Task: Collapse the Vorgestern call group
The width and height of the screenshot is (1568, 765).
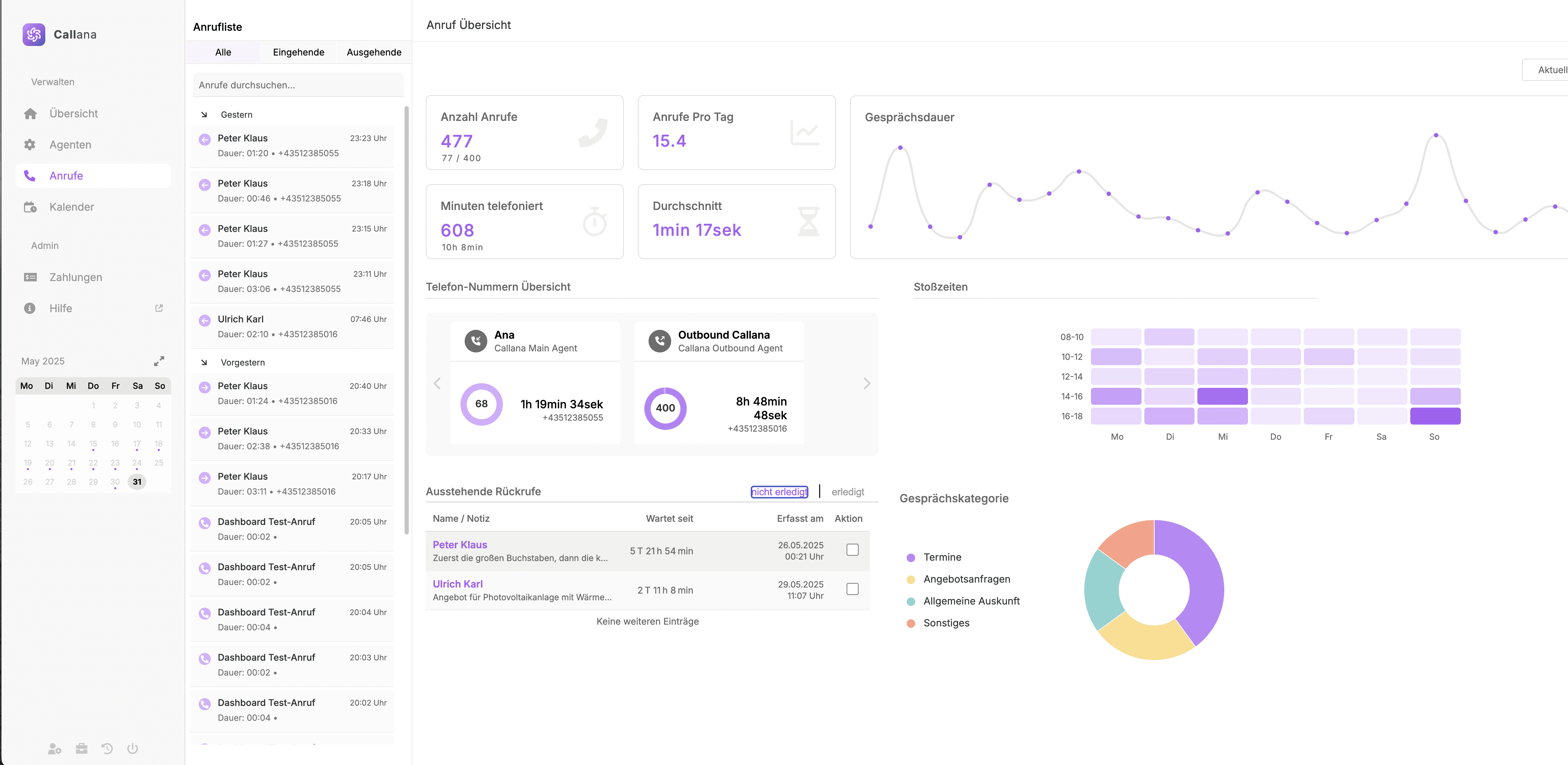Action: pos(204,363)
